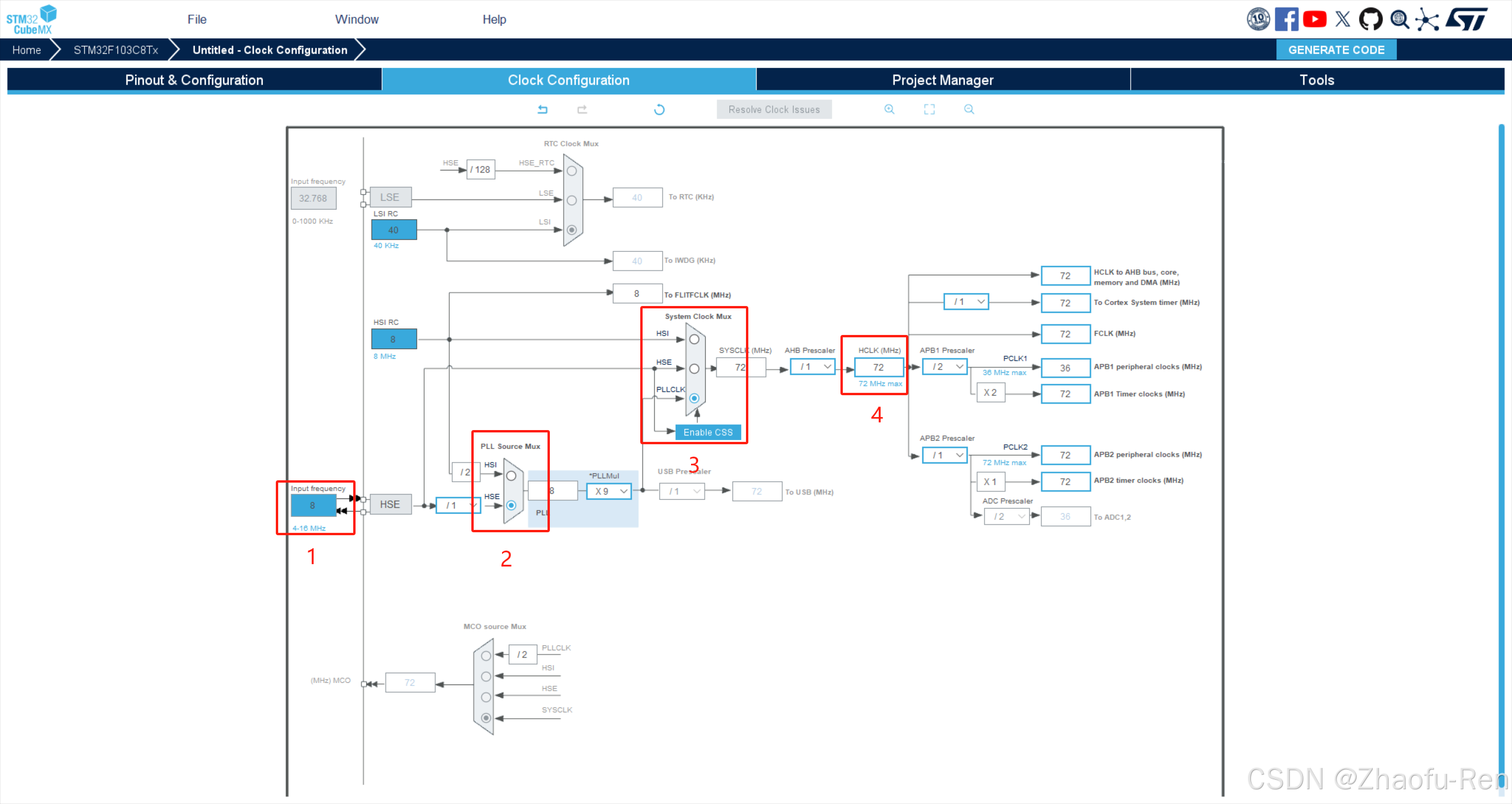
Task: Open the APB2 Prescaler dropdown
Action: click(945, 455)
